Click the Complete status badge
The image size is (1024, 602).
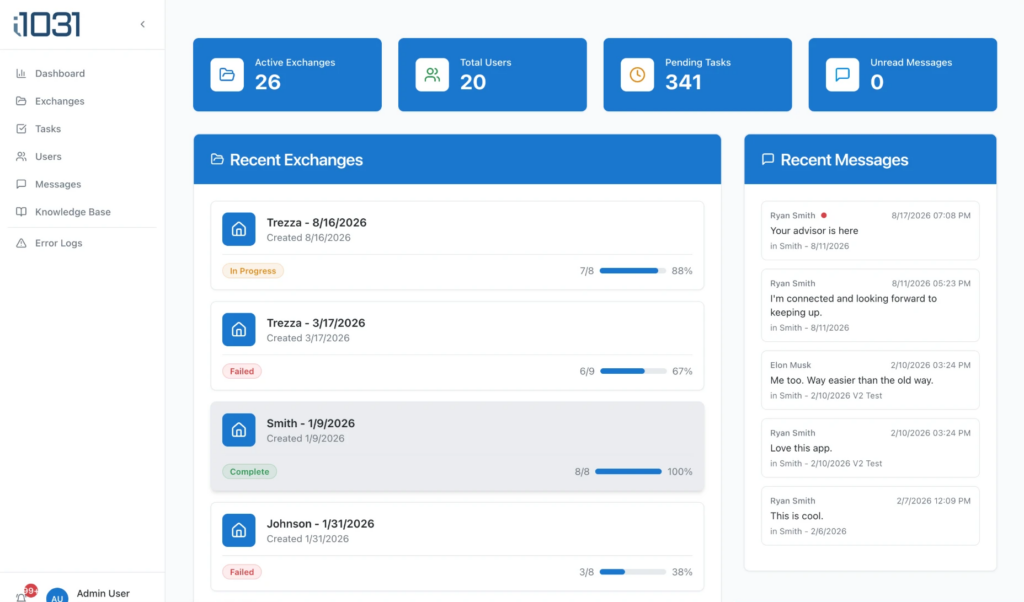point(249,472)
